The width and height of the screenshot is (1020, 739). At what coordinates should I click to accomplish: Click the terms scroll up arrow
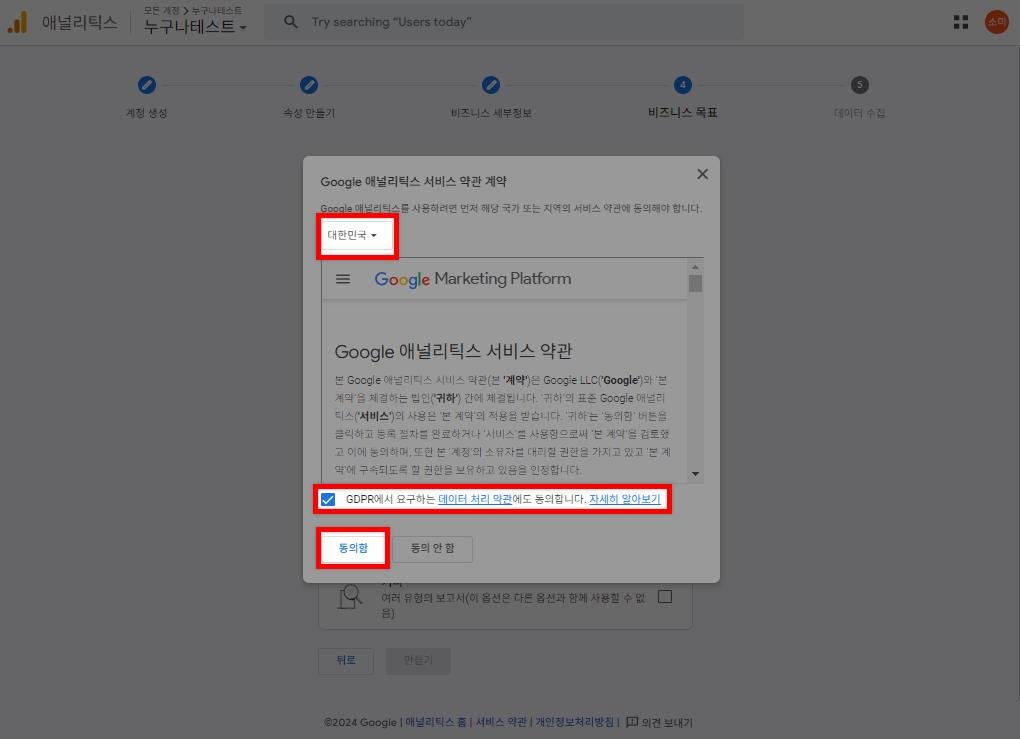tap(695, 267)
